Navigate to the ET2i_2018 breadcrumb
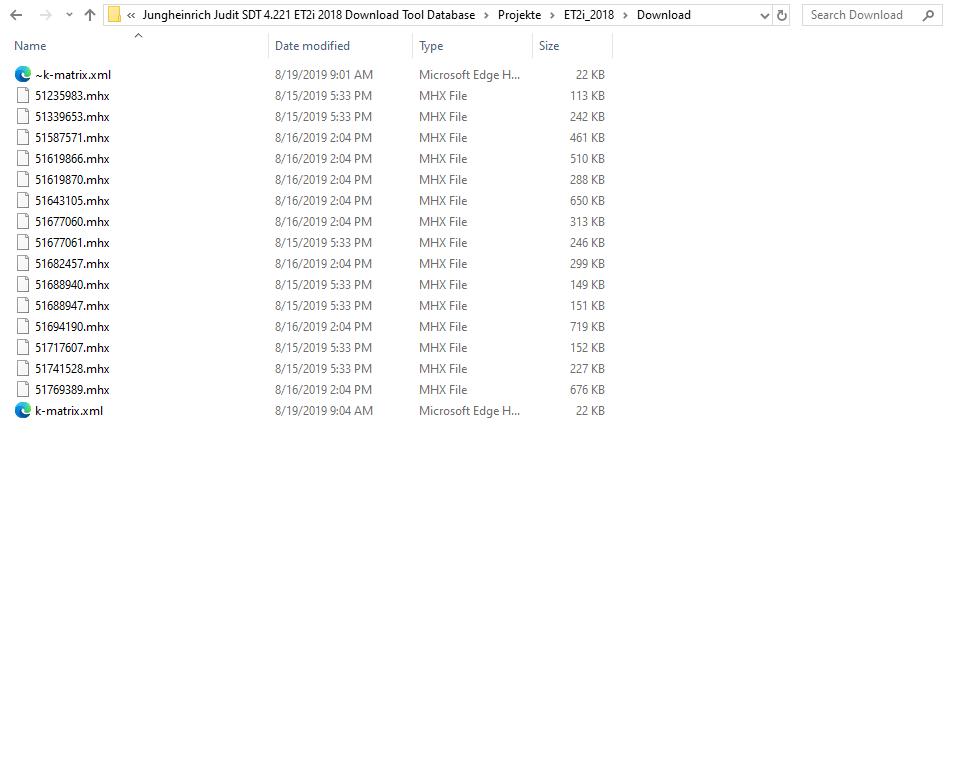The height and width of the screenshot is (766, 956). point(589,15)
